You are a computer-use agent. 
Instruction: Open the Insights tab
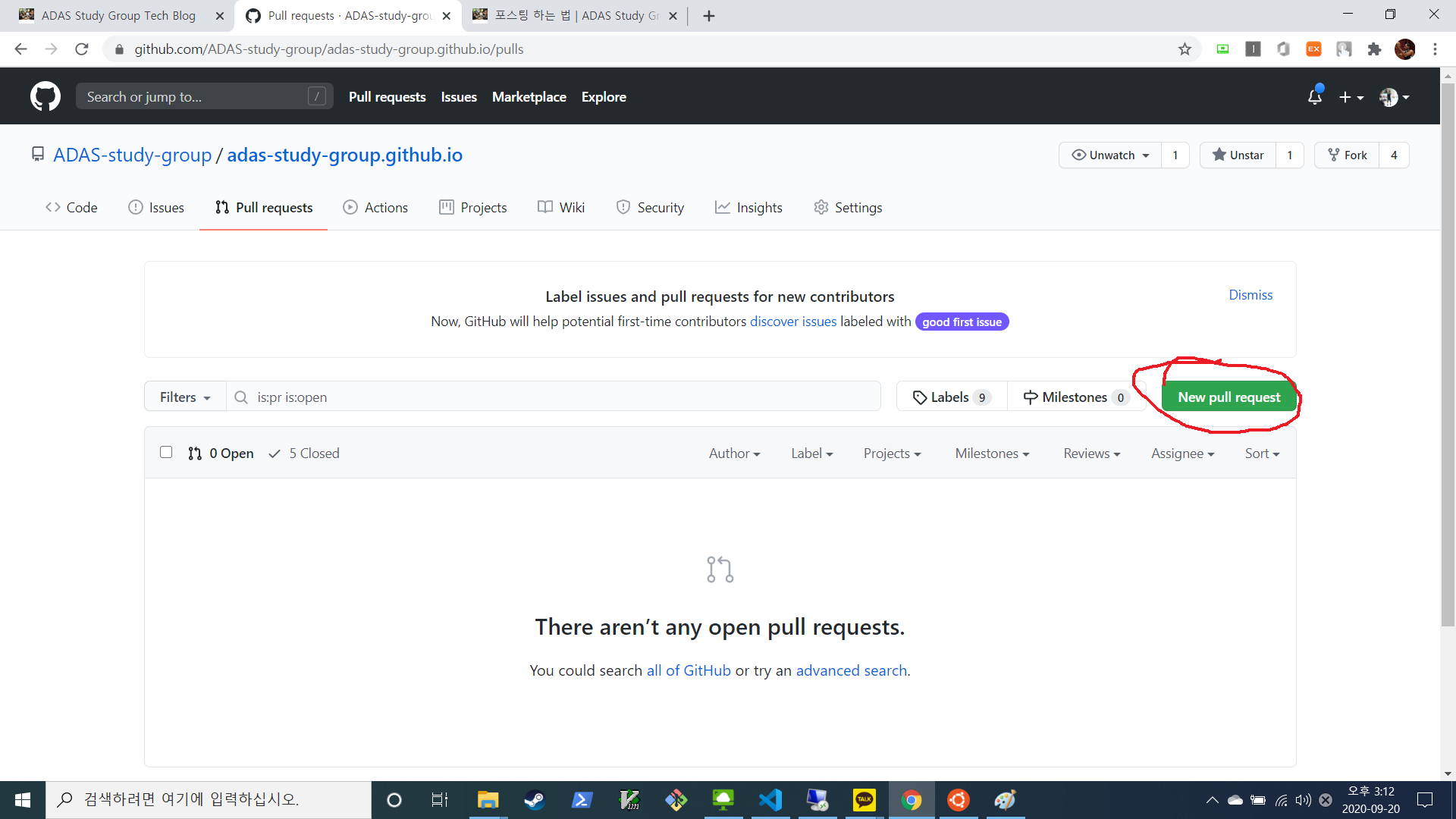(x=748, y=207)
